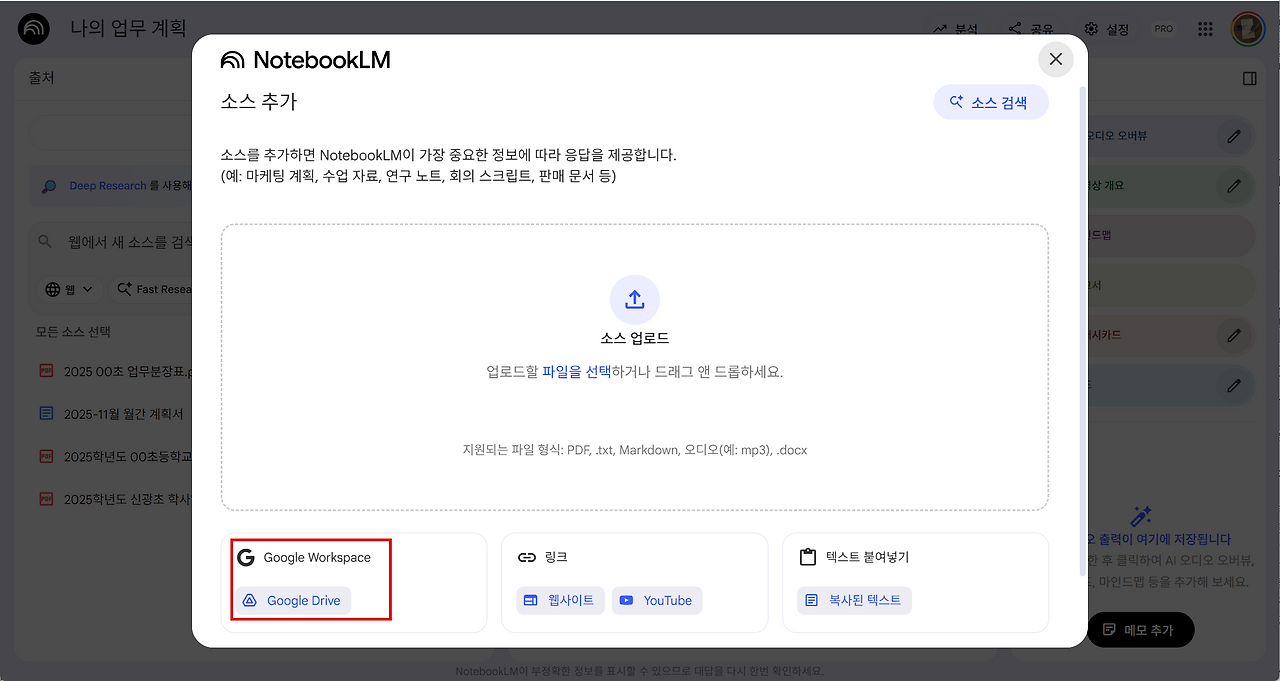Edit 플래시카드 with its pencil icon
Screen dimensions: 1280x681
pos(1234,335)
